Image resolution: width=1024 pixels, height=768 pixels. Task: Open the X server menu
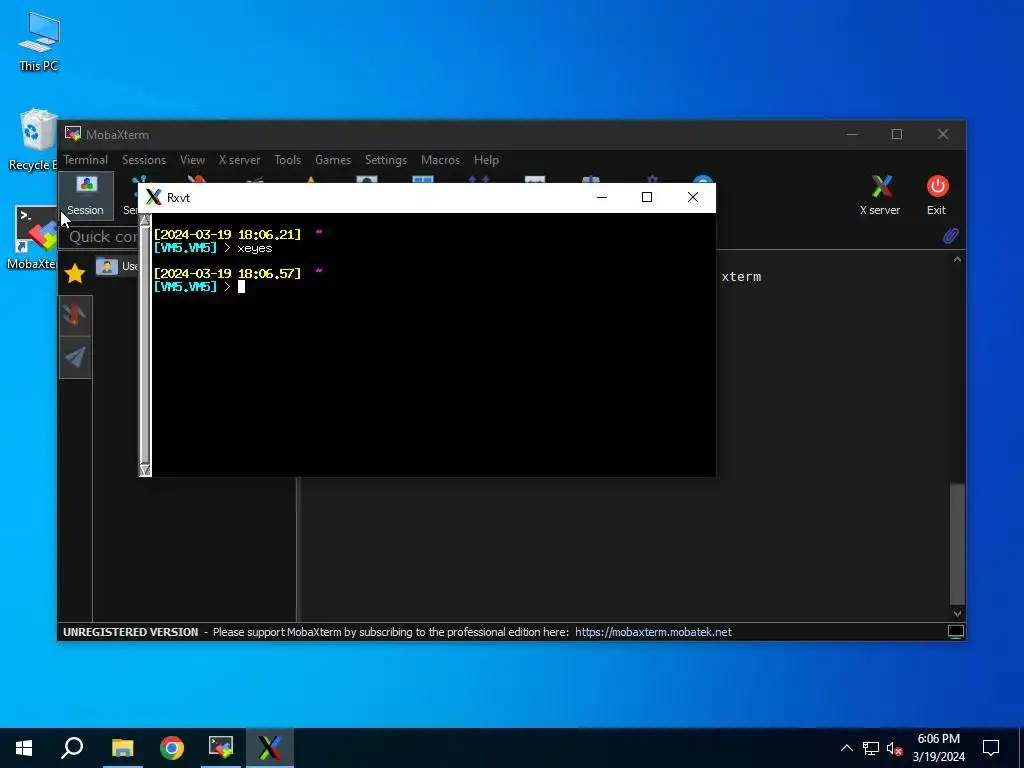pyautogui.click(x=239, y=160)
